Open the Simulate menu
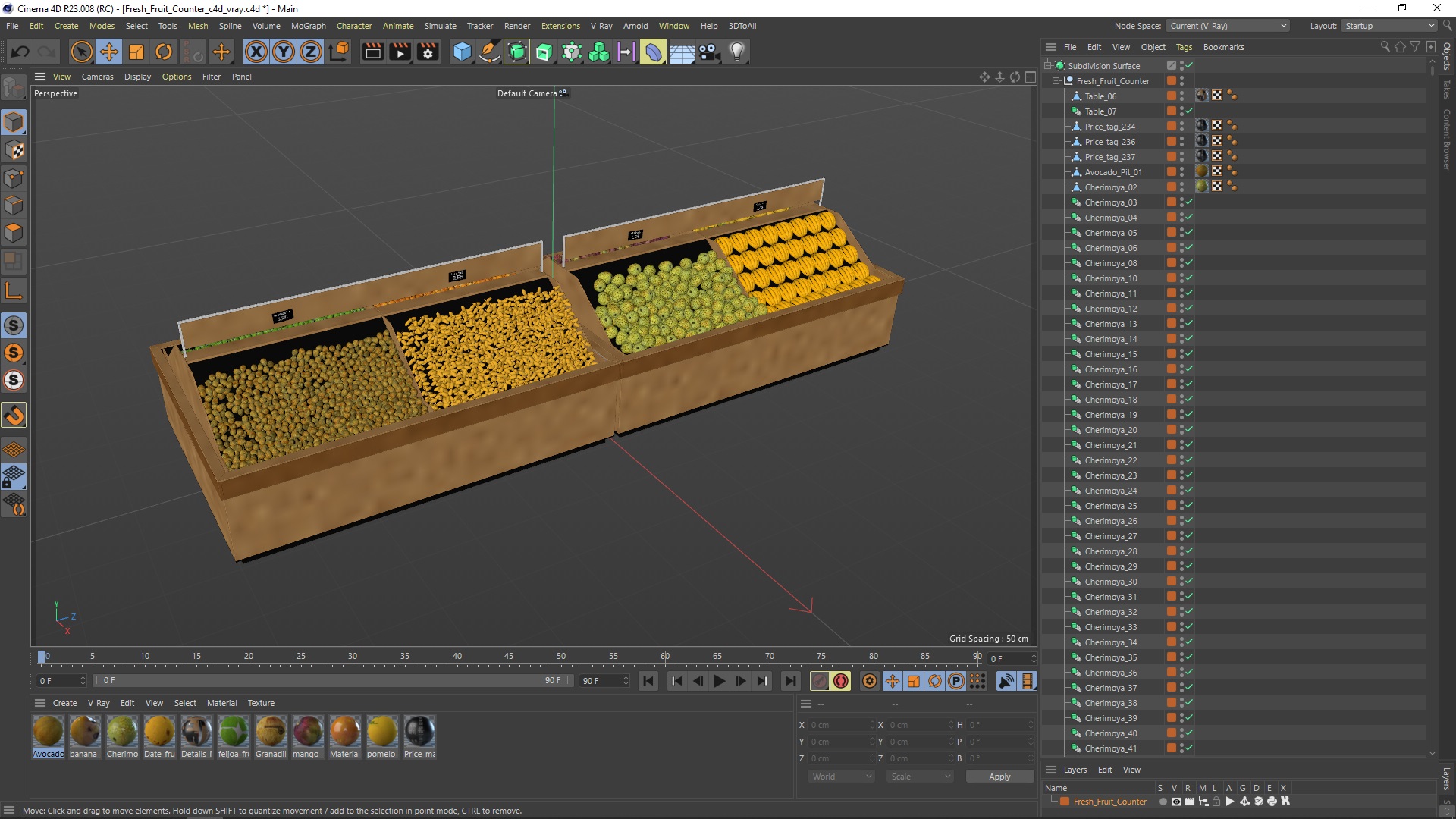Screen dimensions: 1456x819 coord(440,26)
